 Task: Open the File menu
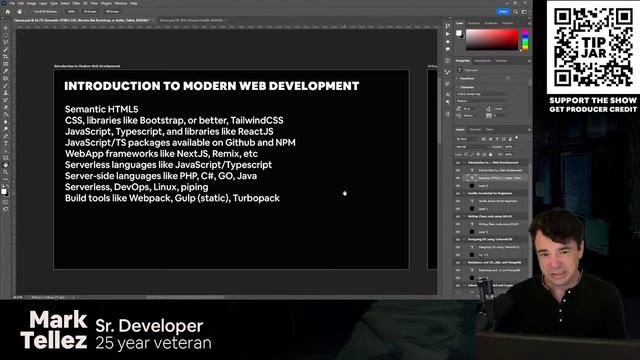(x=12, y=3)
